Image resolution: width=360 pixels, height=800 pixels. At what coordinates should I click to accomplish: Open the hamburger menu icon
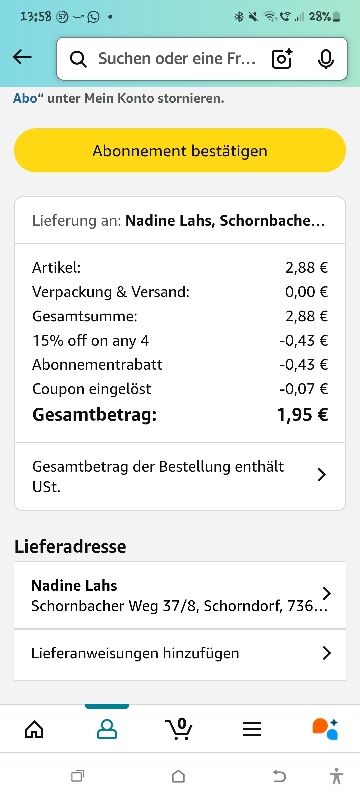tap(252, 729)
